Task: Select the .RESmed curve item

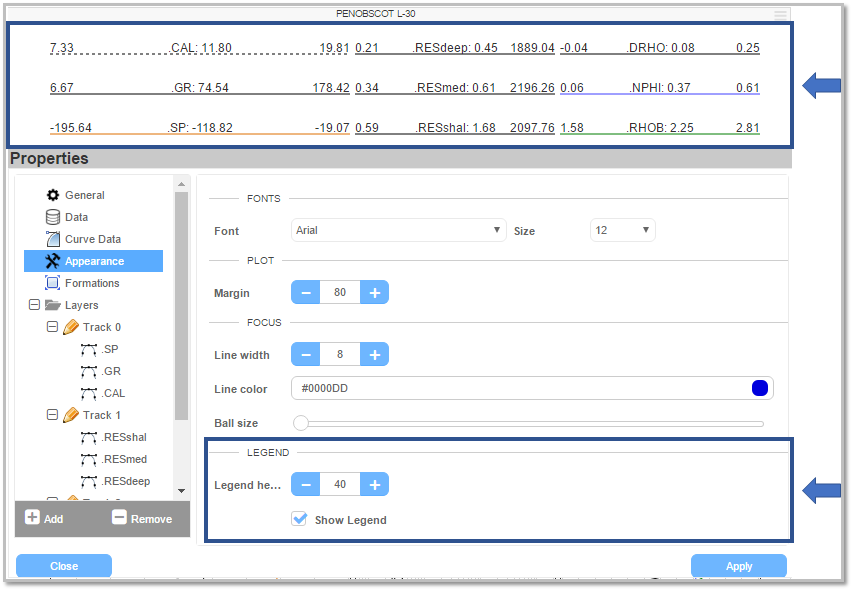Action: click(124, 459)
